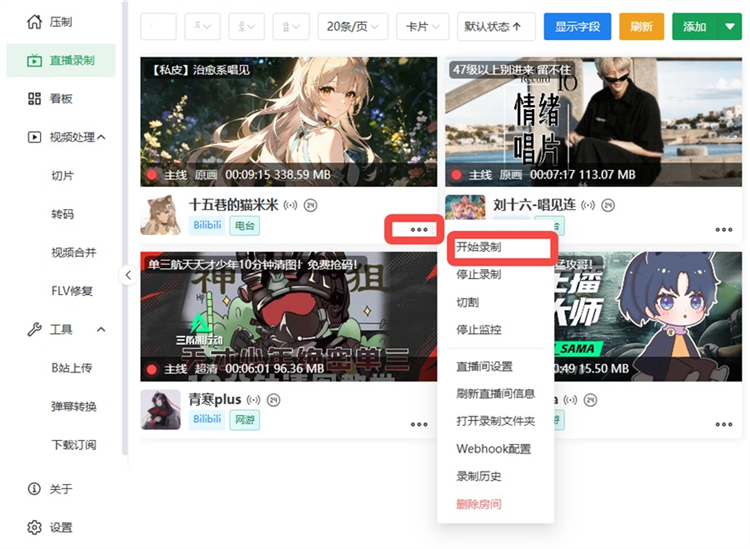
Task: Click the 网游 tag
Action: pyautogui.click(x=244, y=420)
